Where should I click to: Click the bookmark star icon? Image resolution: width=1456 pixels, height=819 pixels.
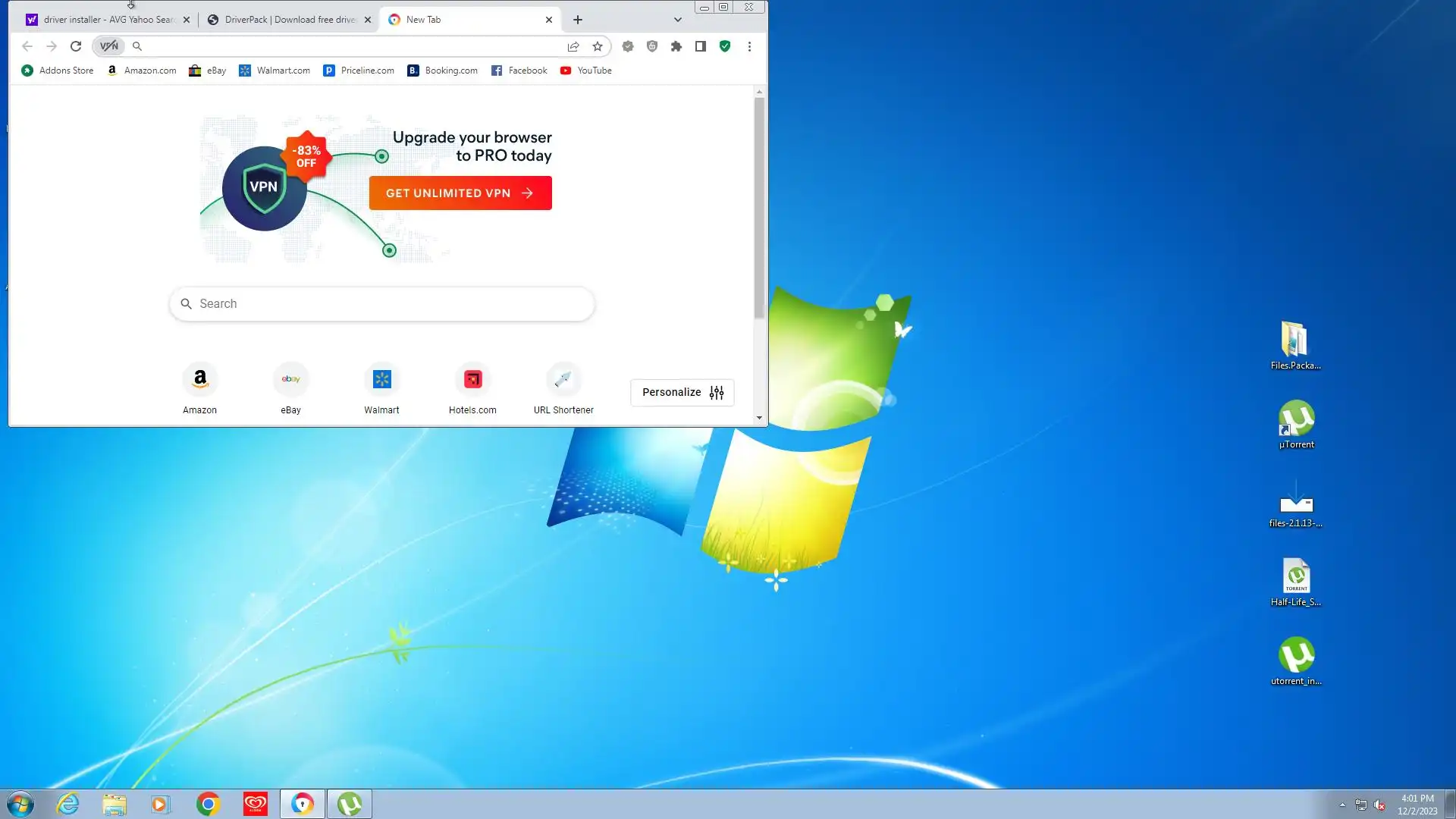(598, 46)
